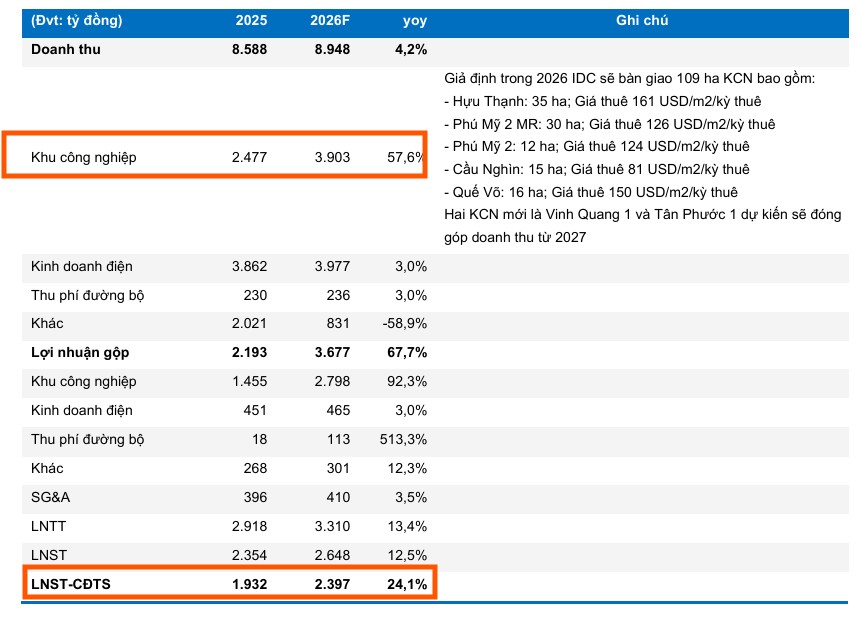Select the 2025 column header
The height and width of the screenshot is (617, 858).
[x=251, y=20]
